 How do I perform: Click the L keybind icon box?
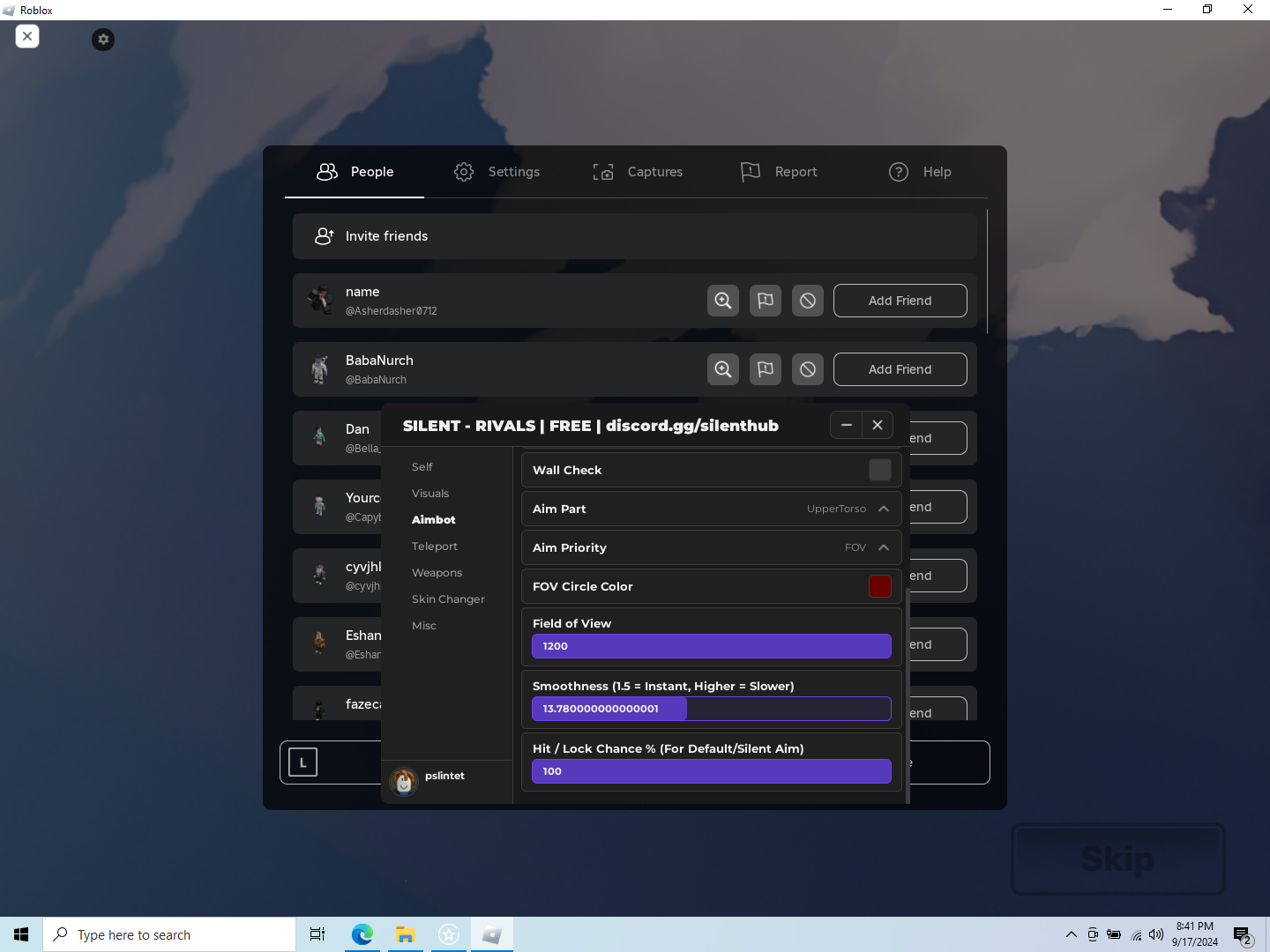[x=303, y=762]
